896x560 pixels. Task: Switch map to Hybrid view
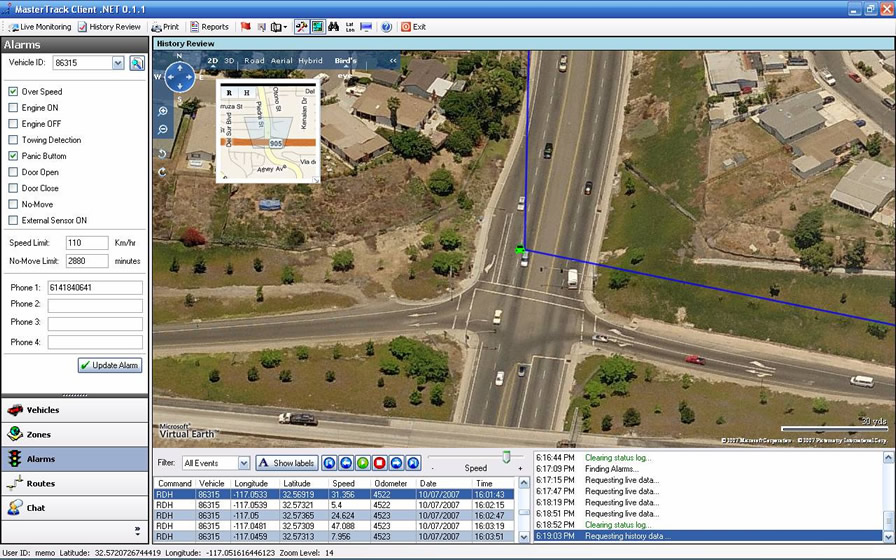click(x=310, y=61)
